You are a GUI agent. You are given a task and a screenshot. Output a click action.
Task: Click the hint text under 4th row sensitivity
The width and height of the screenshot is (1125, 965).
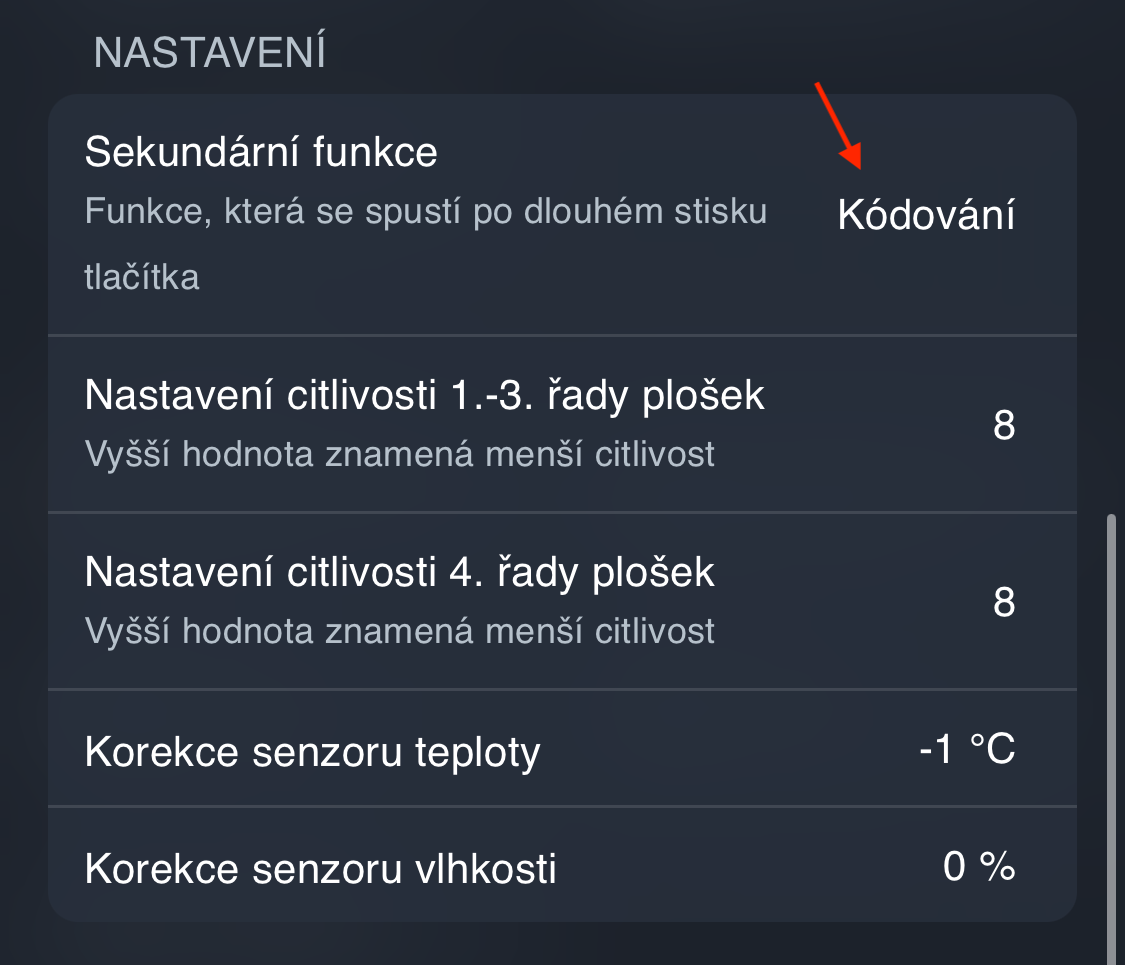[x=400, y=631]
